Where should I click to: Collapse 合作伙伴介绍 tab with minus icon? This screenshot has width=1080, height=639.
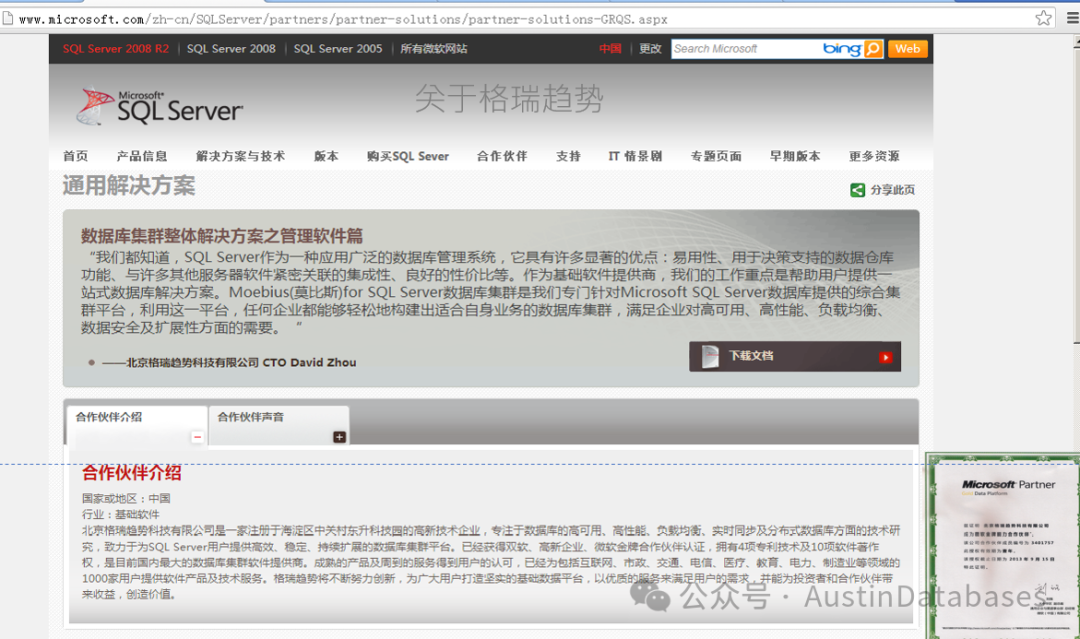197,437
